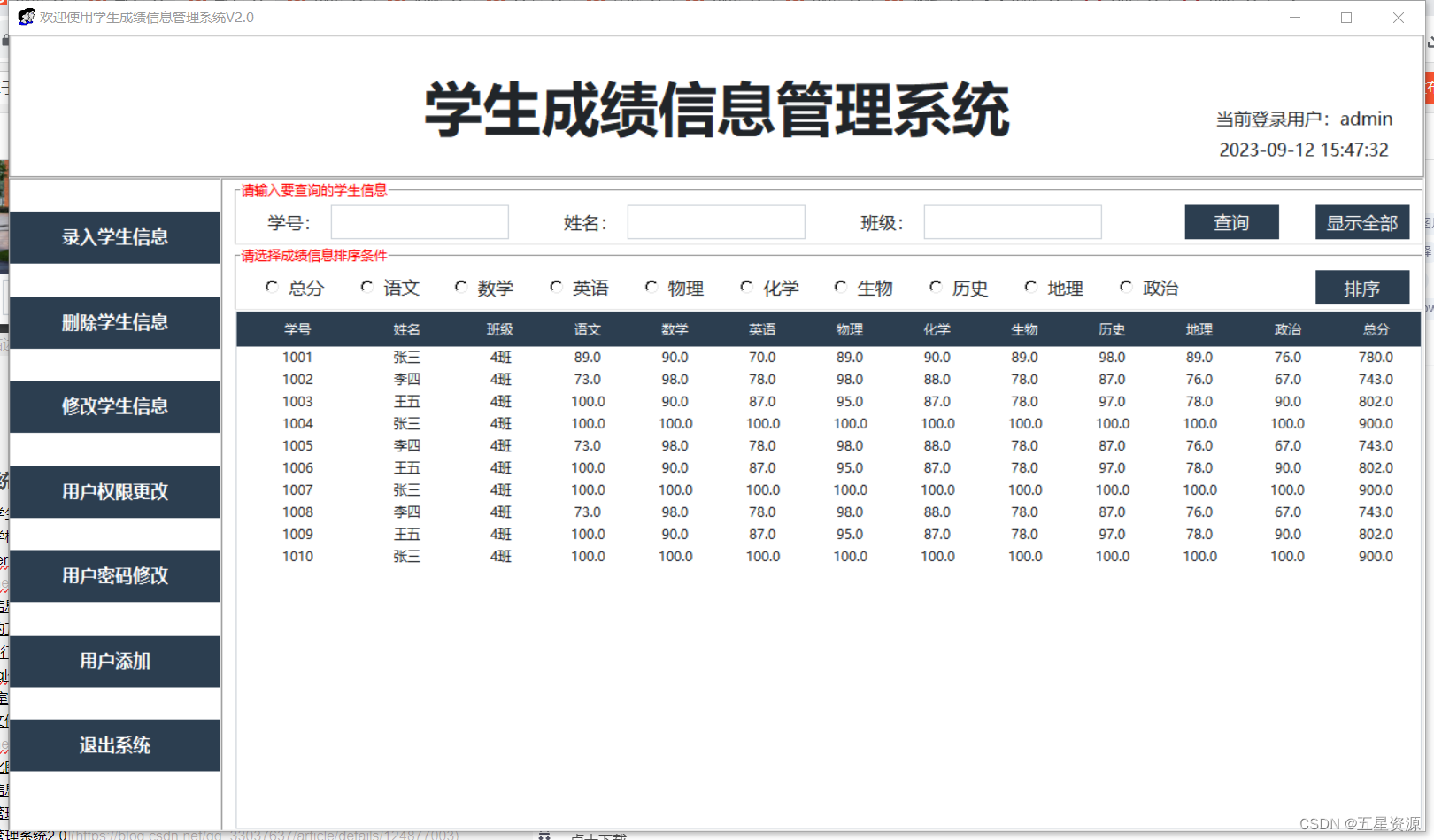Select student ID 1002 row
Screen dimensions: 1434x840
829,380
